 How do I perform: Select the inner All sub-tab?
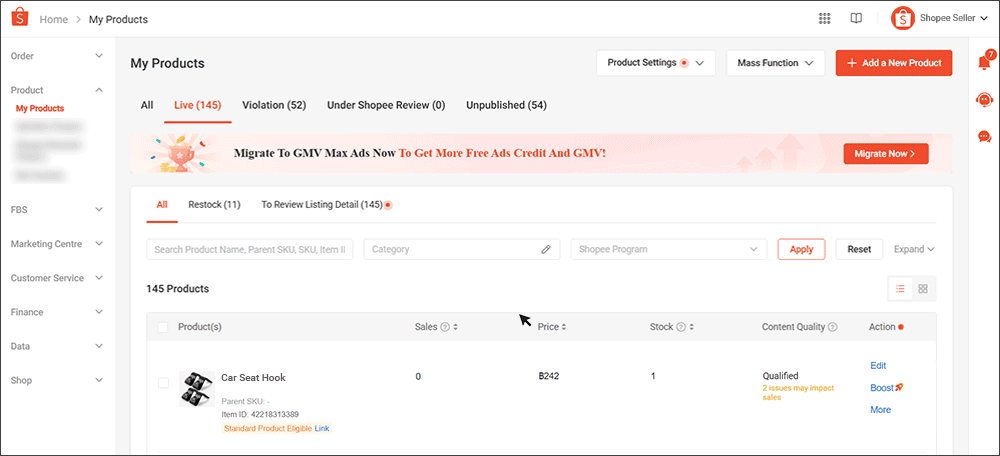(x=162, y=205)
